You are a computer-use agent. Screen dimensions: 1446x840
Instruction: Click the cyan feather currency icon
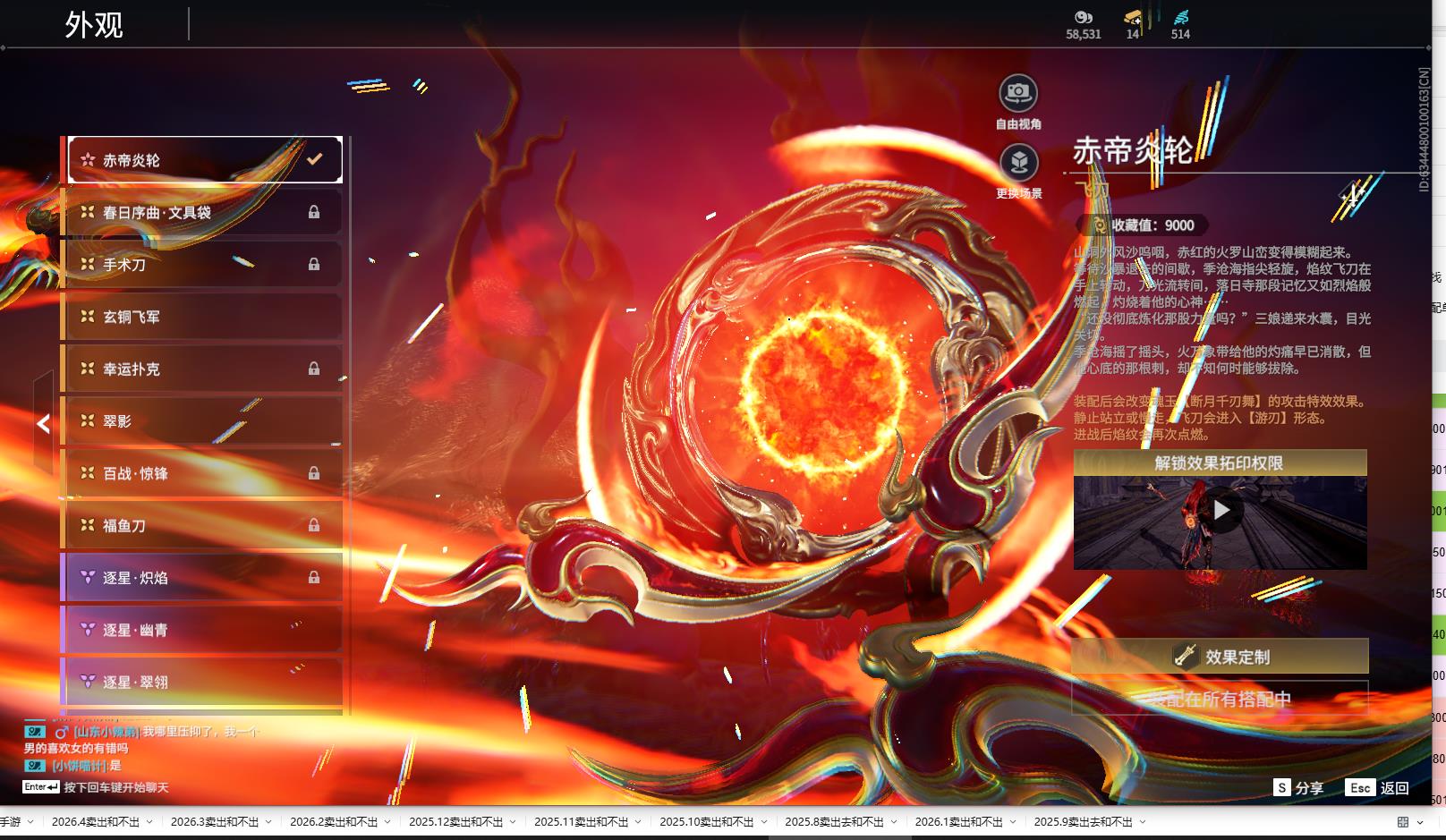1180,17
